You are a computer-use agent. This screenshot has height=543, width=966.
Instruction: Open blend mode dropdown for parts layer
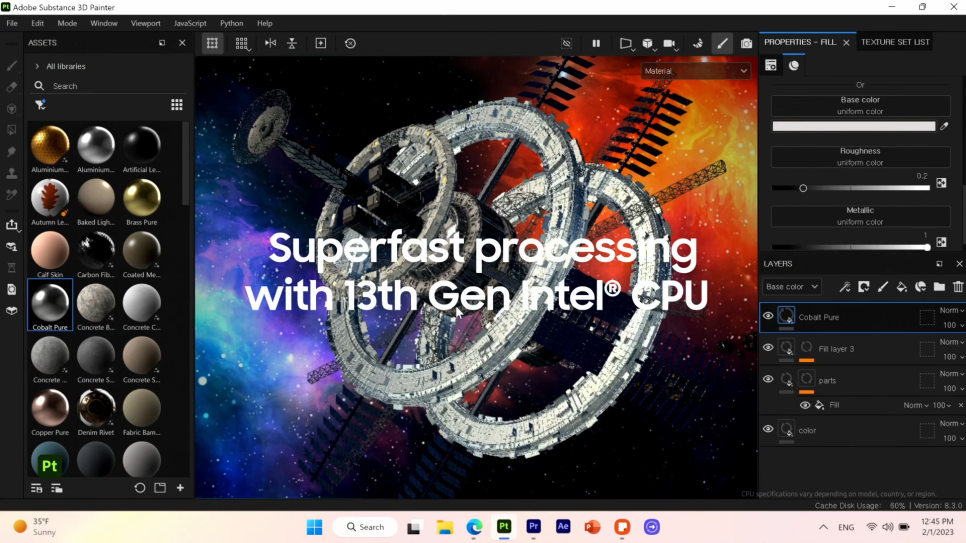pos(951,374)
